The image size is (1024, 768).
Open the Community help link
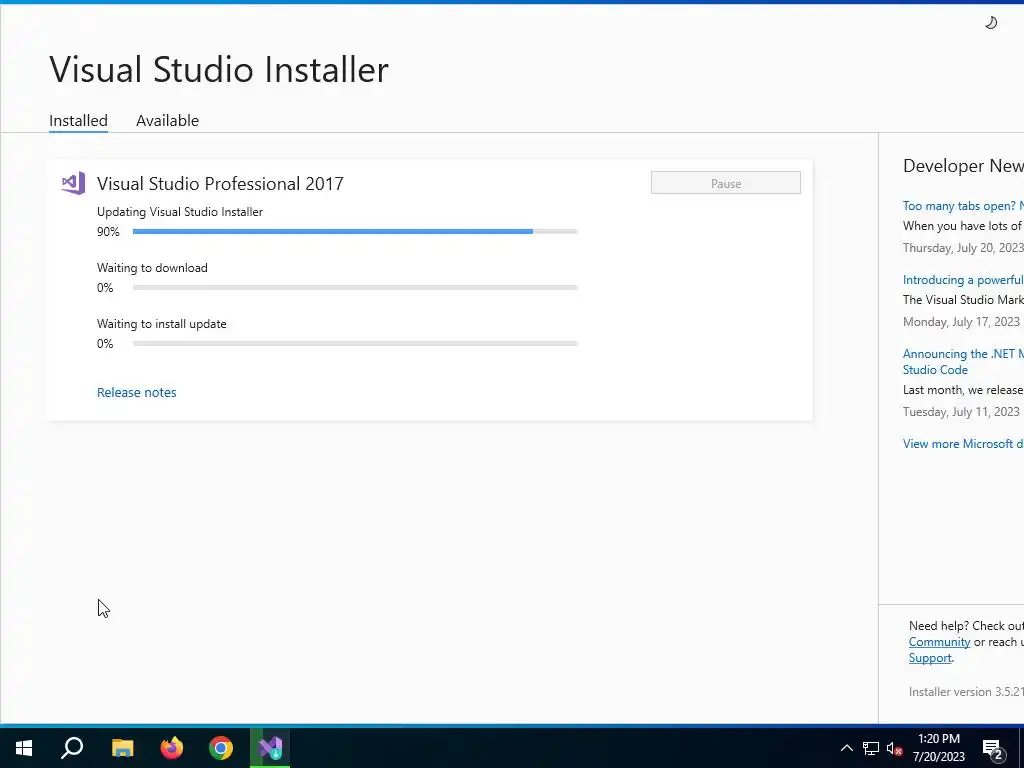[939, 642]
